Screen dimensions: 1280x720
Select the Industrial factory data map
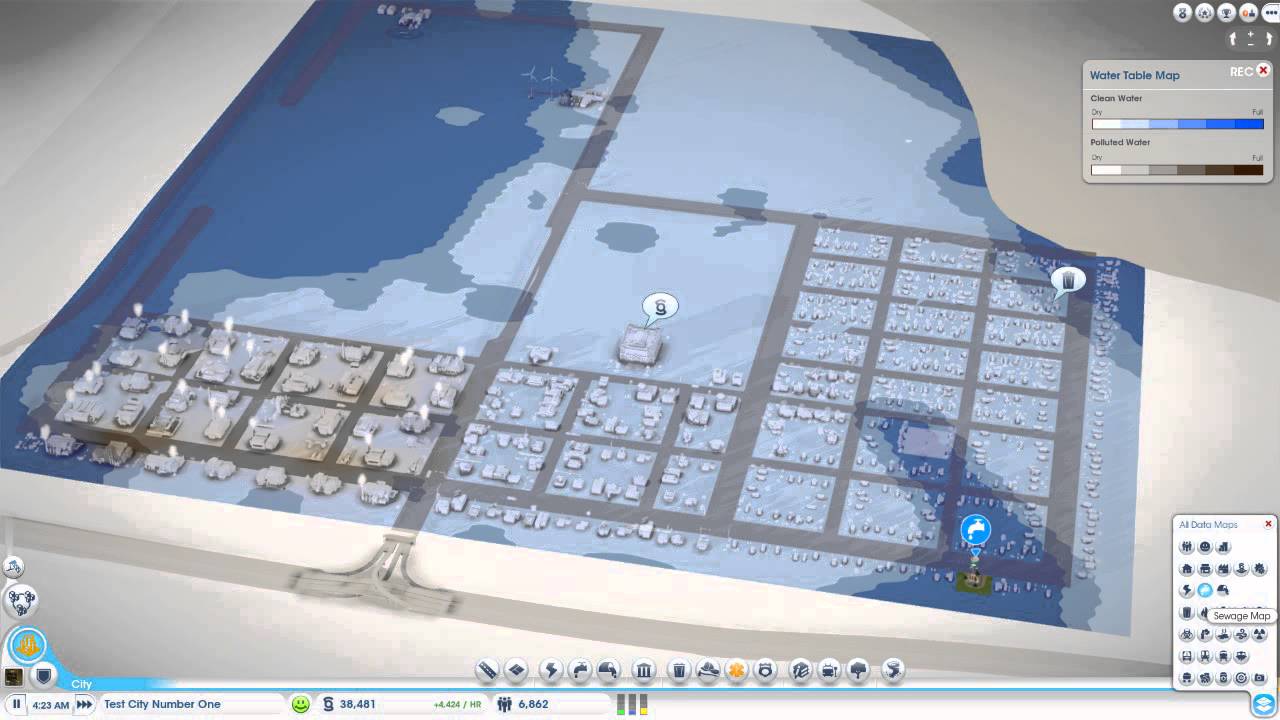[1223, 568]
